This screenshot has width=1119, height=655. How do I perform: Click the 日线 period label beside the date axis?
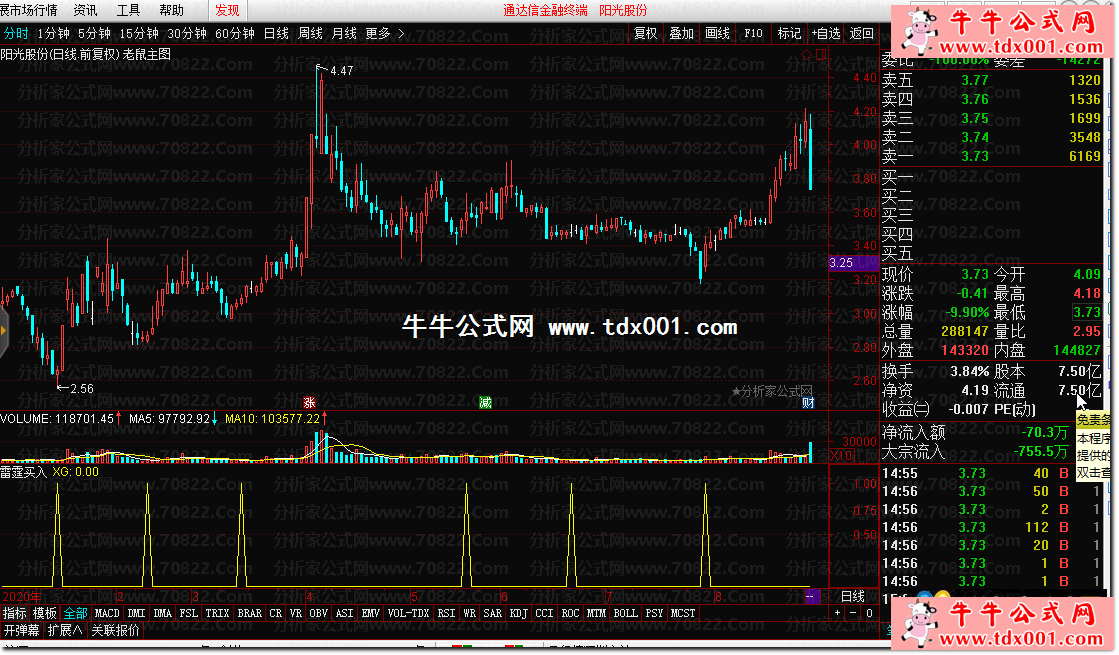(x=852, y=596)
